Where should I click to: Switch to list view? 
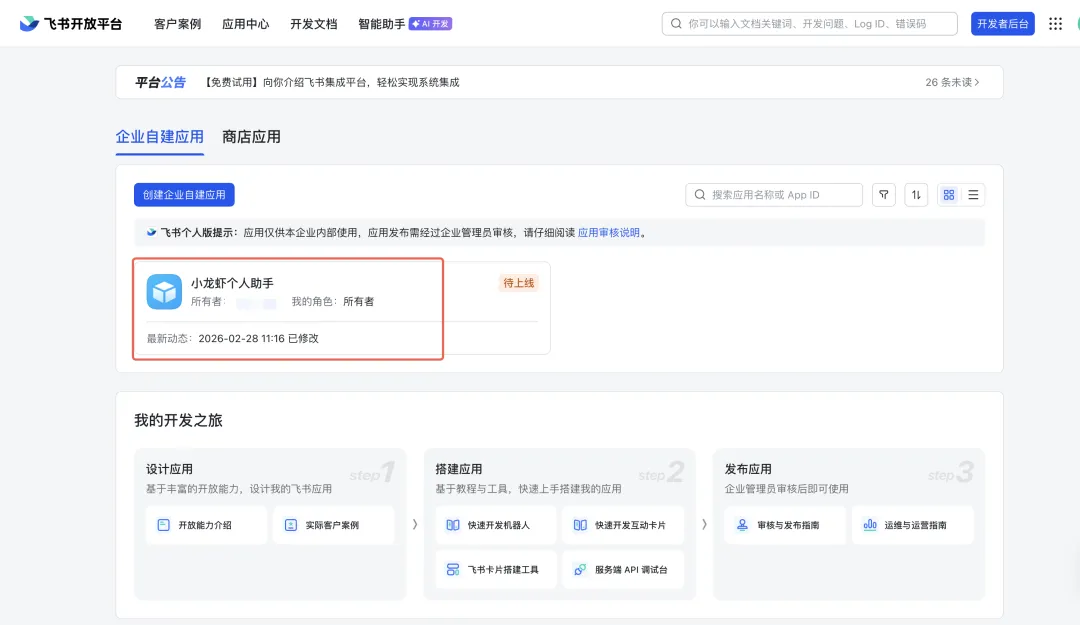(973, 194)
